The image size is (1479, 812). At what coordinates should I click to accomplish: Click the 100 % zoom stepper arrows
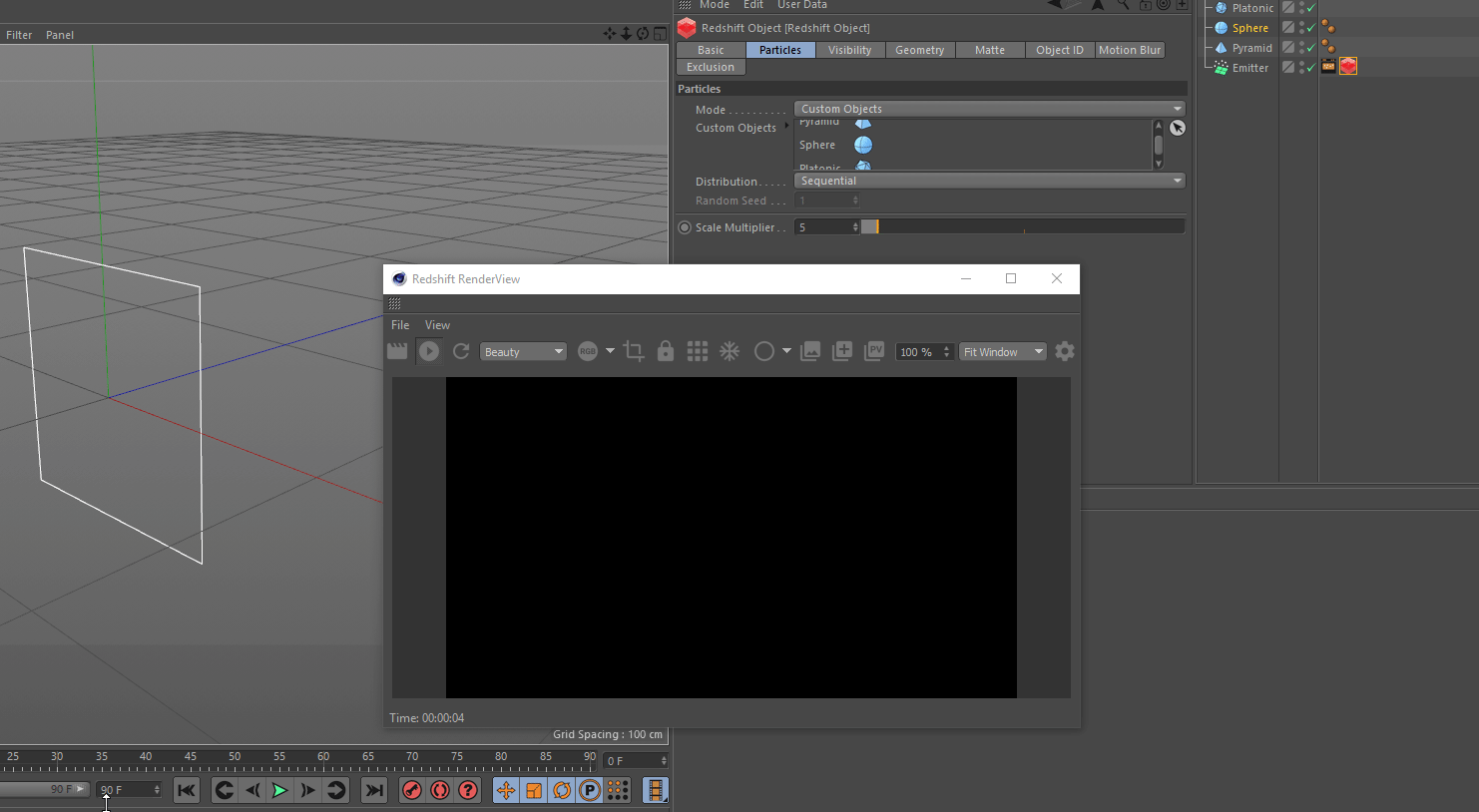[x=947, y=351]
